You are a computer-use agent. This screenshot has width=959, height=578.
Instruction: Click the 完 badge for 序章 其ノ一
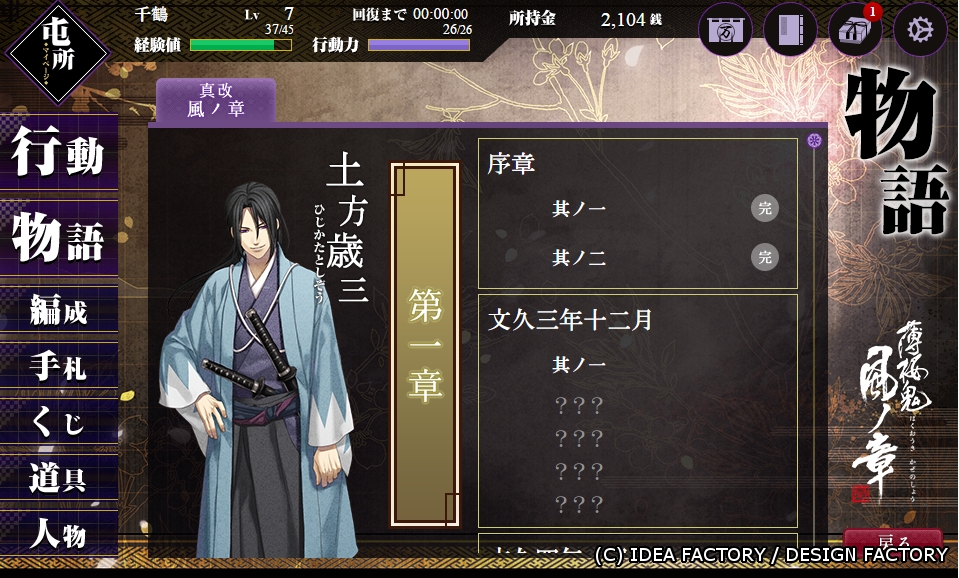click(x=765, y=209)
